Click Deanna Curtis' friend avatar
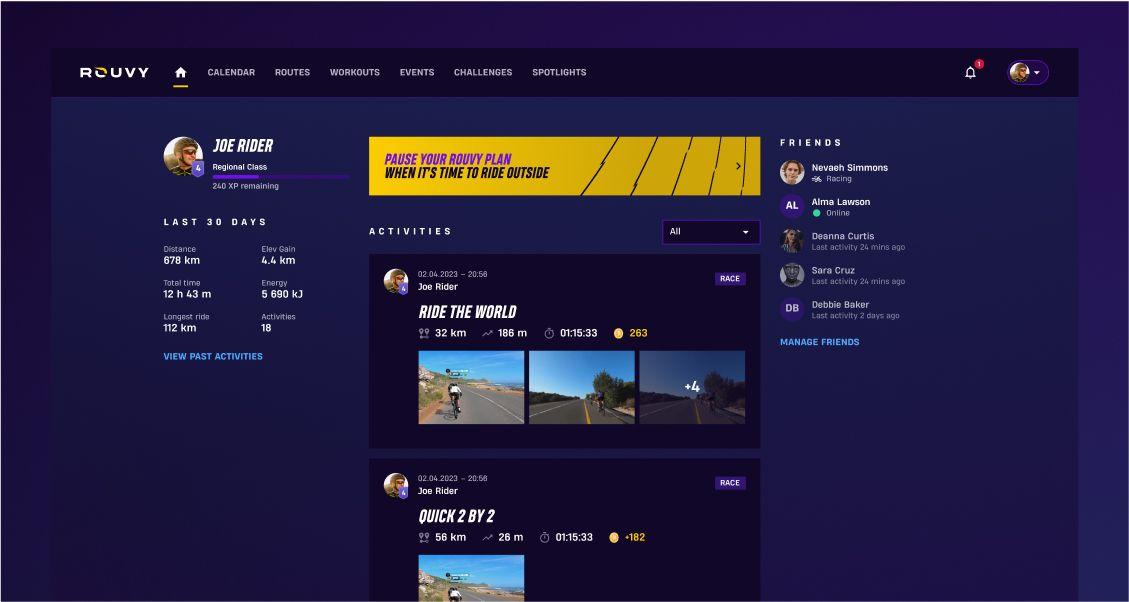 [x=792, y=241]
